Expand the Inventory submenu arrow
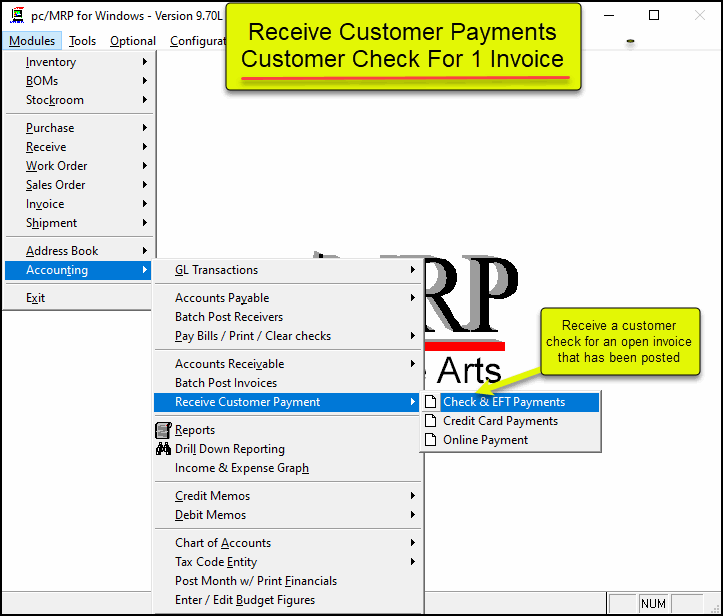 [145, 62]
